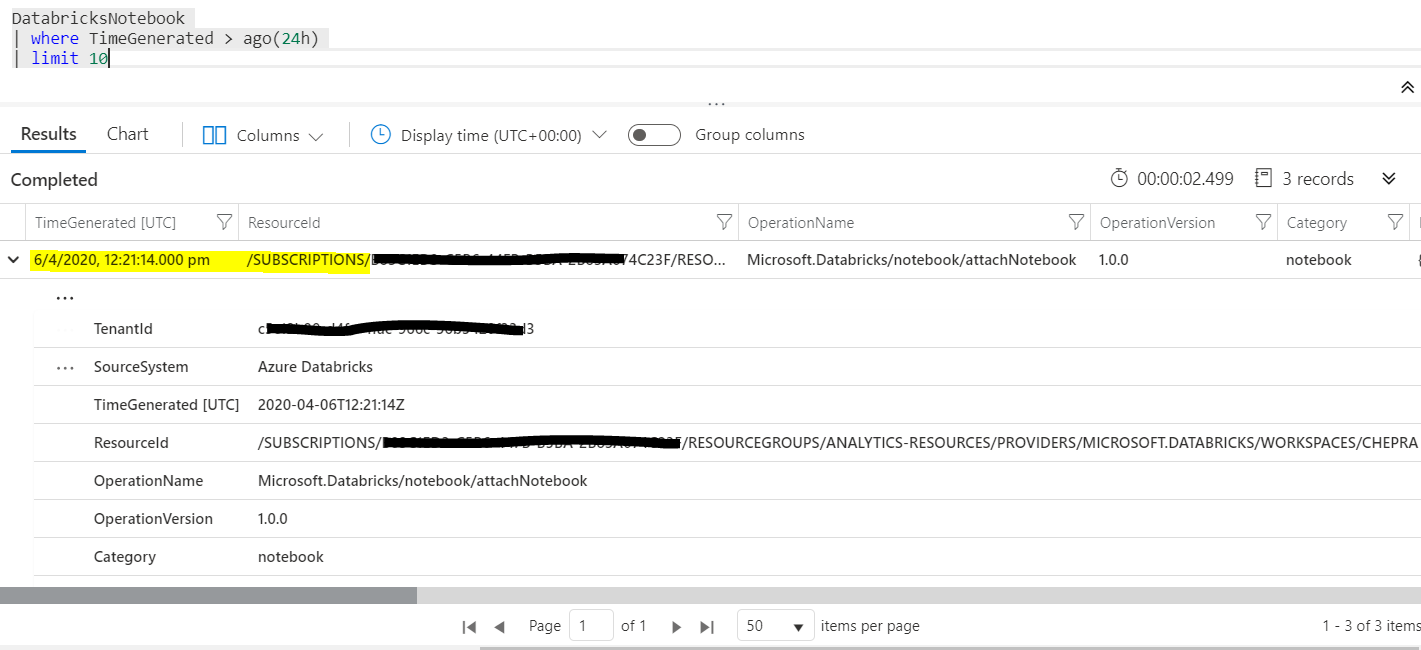Viewport: 1421px width, 650px height.
Task: Select the 2020-04-06T12:21:14Z value
Action: 331,405
